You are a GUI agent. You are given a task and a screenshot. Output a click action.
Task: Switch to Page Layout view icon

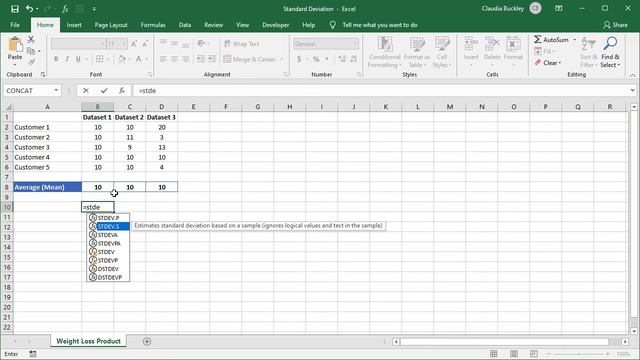pos(514,354)
